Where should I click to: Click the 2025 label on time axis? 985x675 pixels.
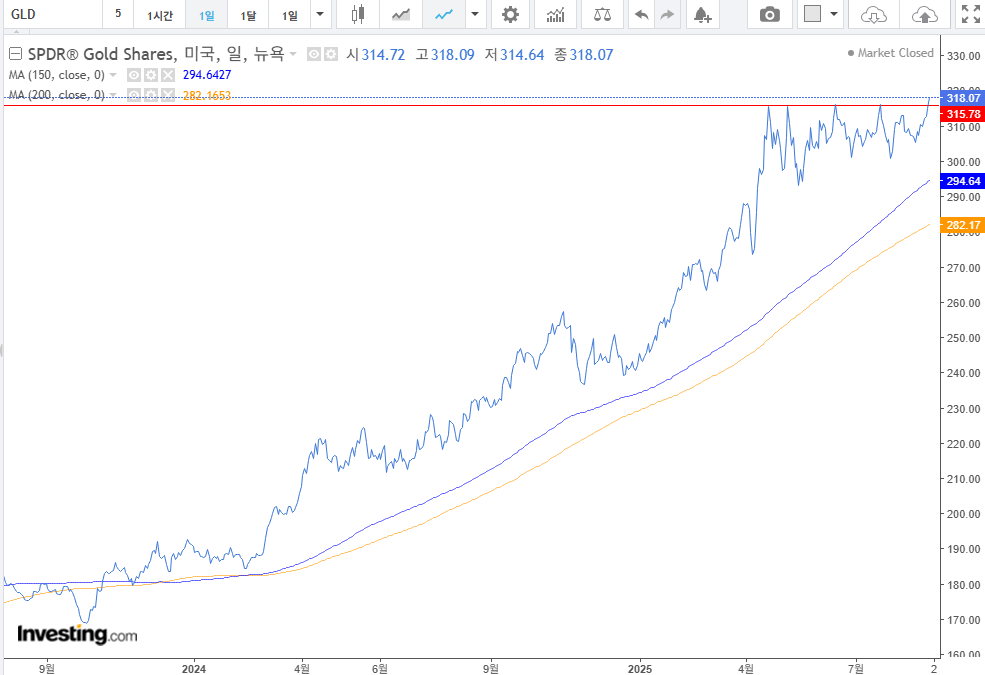tap(639, 669)
